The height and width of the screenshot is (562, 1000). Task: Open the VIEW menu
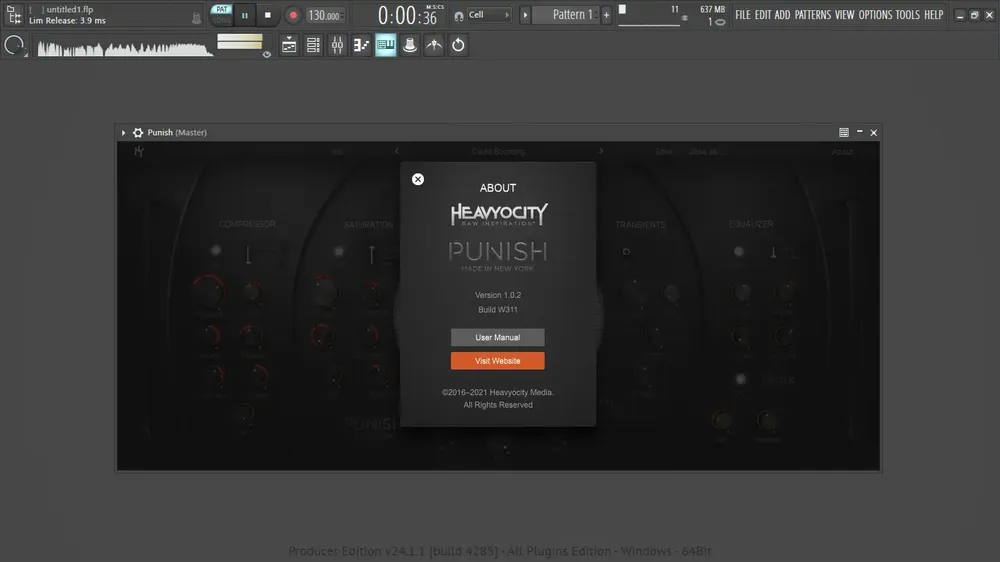(x=844, y=15)
